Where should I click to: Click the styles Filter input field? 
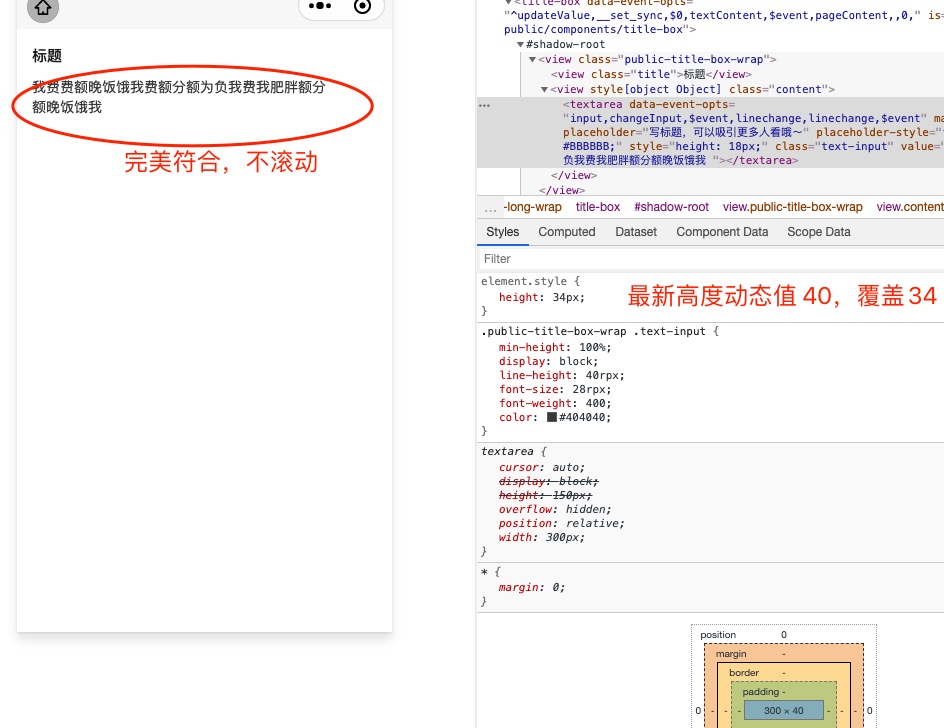coord(600,258)
